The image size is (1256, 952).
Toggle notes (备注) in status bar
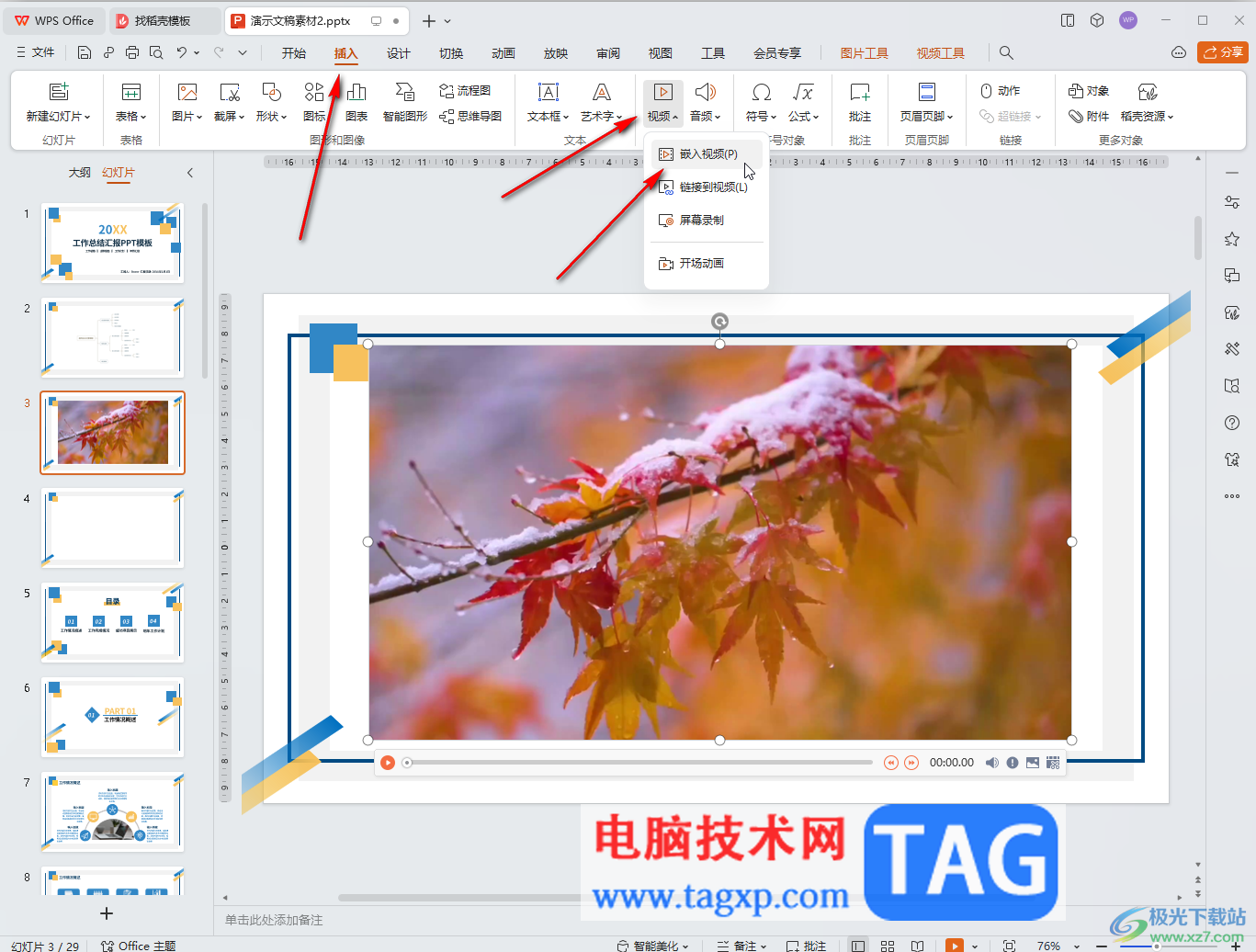pyautogui.click(x=742, y=946)
